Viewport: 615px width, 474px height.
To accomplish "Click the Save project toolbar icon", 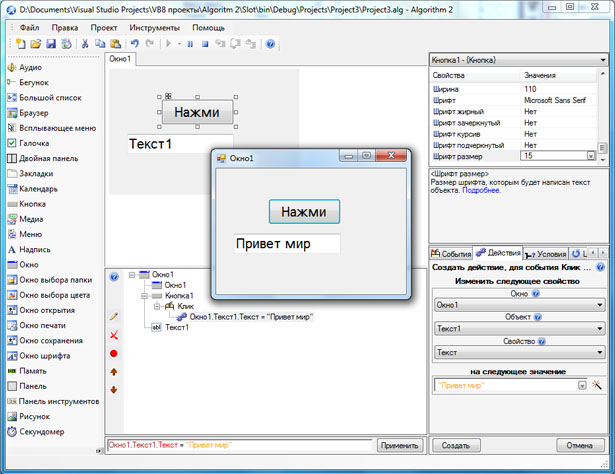I will click(51, 45).
